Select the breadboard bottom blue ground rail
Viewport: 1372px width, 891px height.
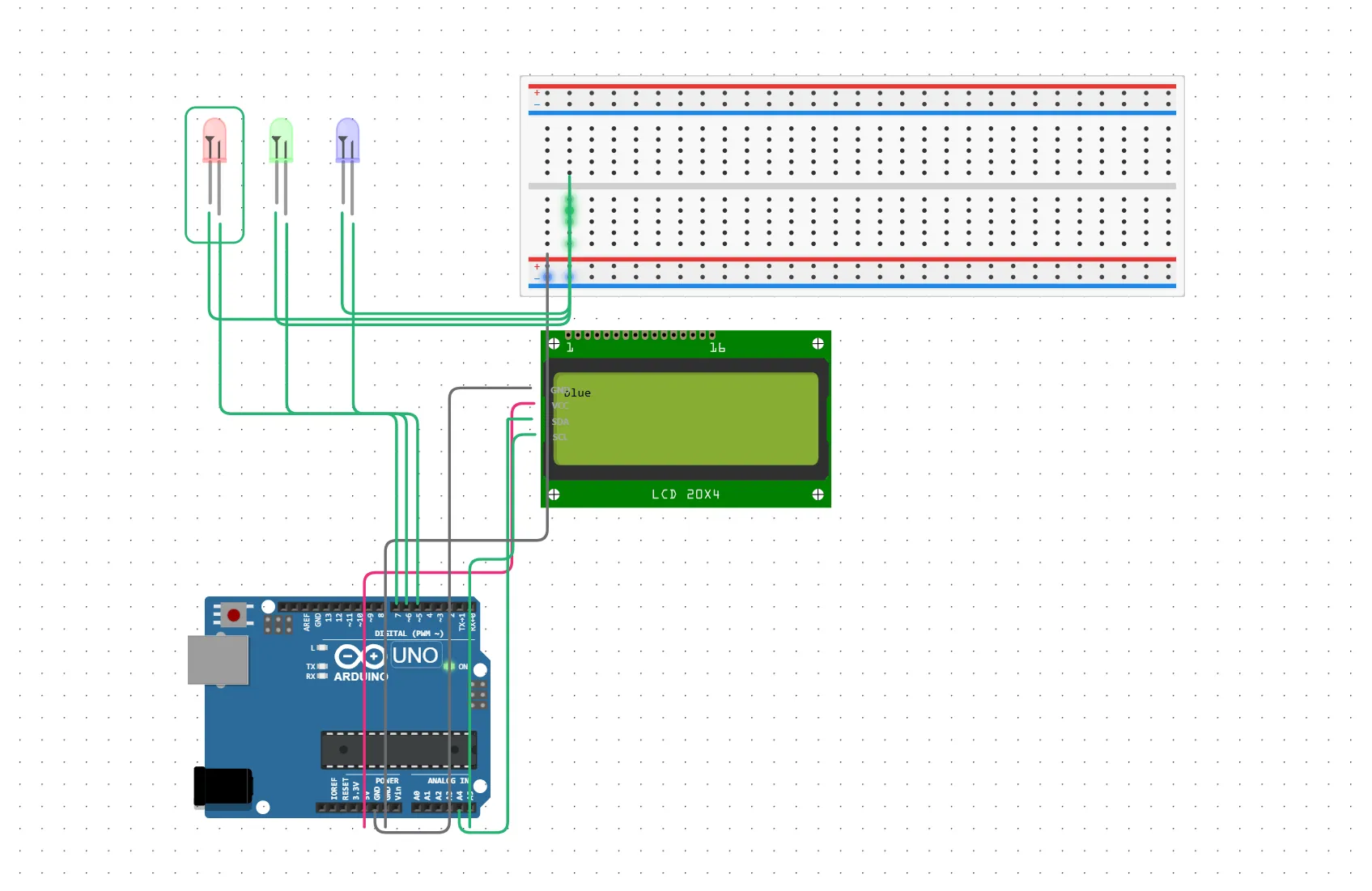tap(852, 286)
